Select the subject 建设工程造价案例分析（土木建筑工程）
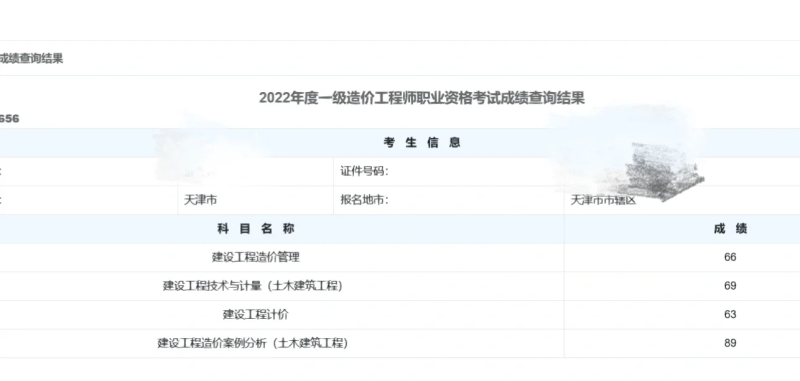Viewport: 800px width, 381px height. coord(253,343)
